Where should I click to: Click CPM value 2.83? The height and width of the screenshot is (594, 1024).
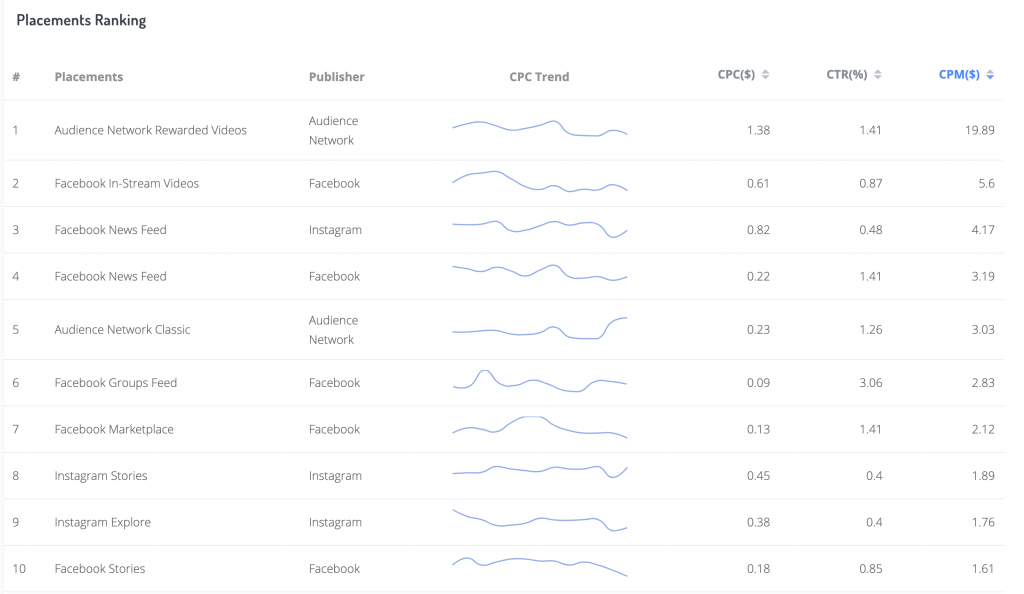tap(983, 383)
